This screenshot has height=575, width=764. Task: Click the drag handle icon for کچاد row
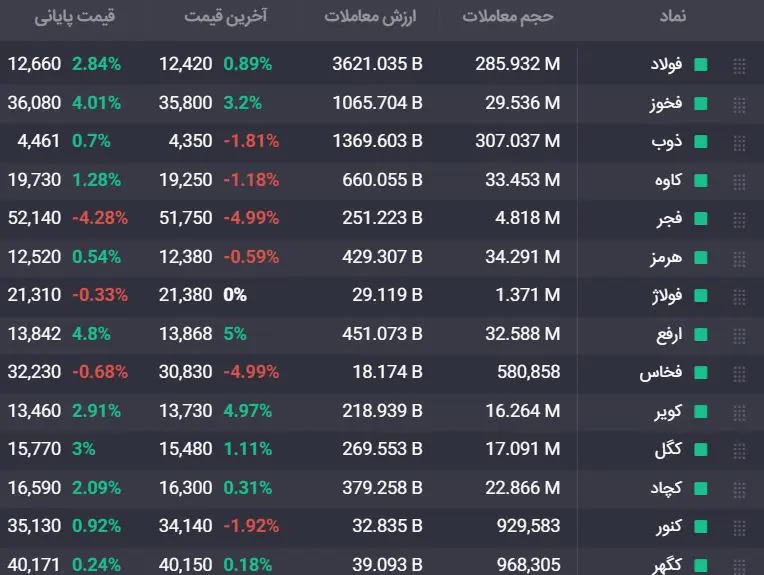[x=739, y=489]
